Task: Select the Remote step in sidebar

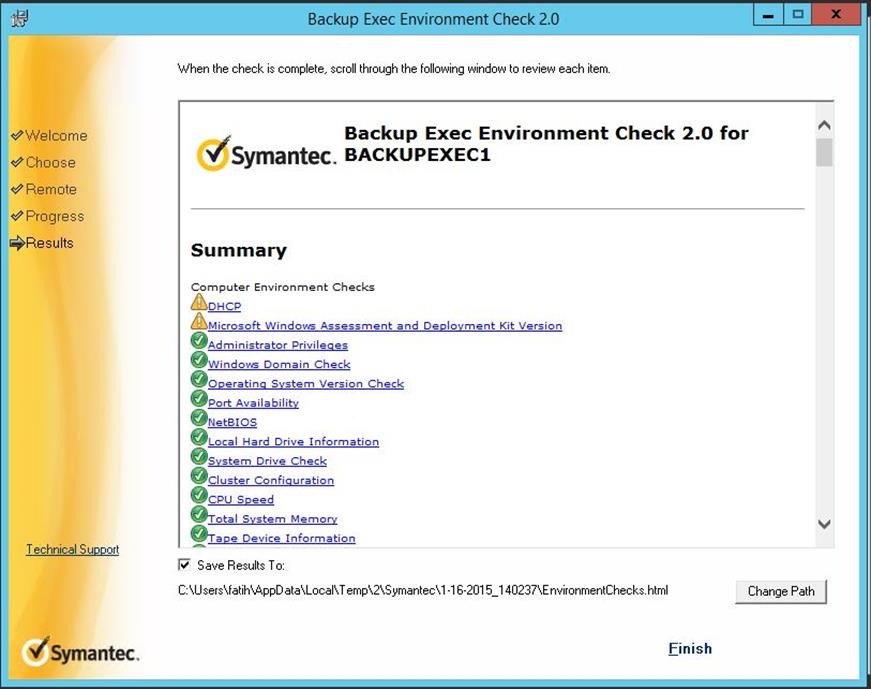Action: coord(51,189)
